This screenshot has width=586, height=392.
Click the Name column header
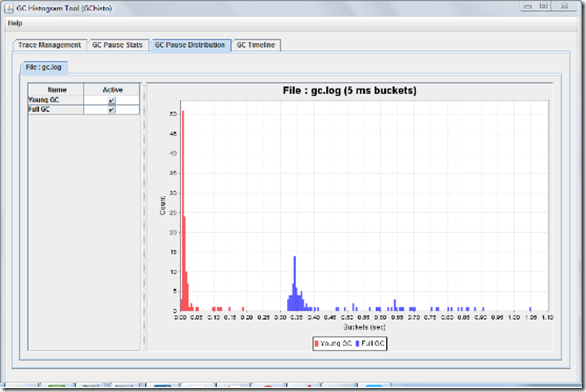[x=56, y=90]
